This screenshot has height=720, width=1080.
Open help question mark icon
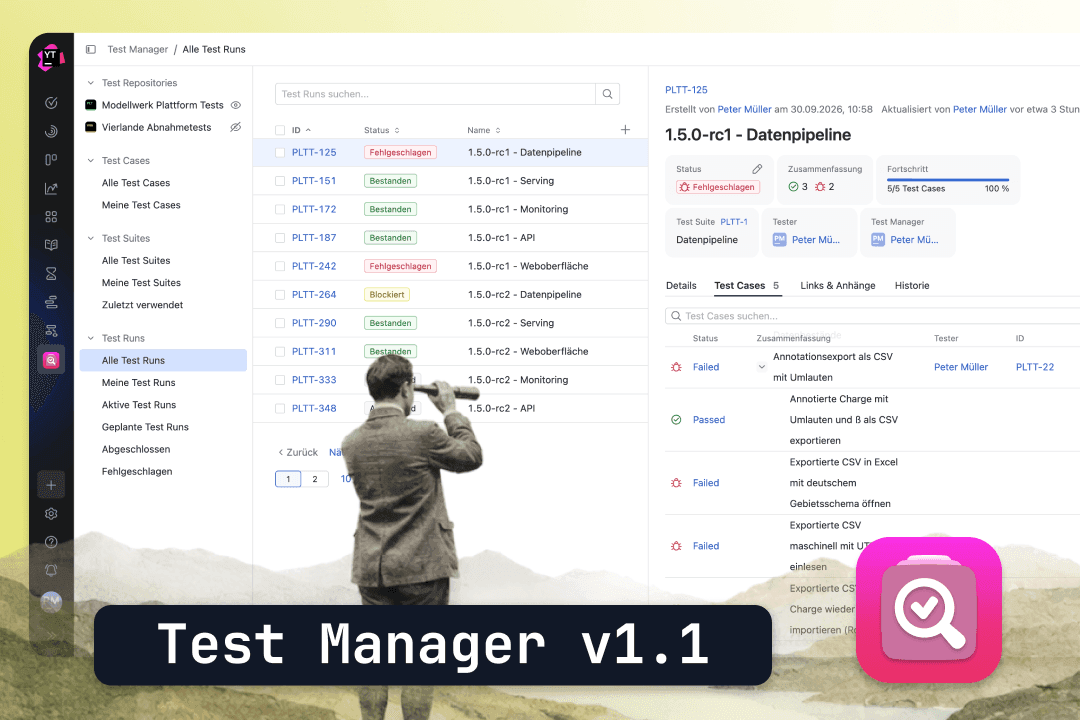51,542
